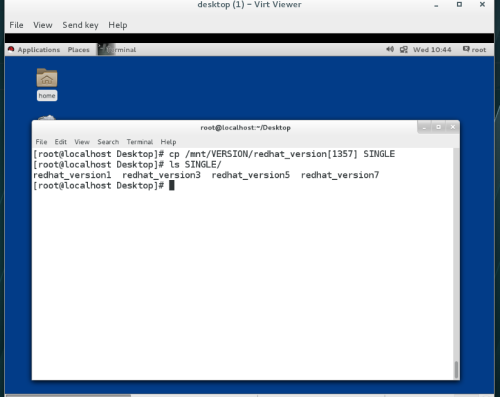Click the desktop (1) – Virt Viewer title
This screenshot has width=500, height=397.
click(249, 5)
